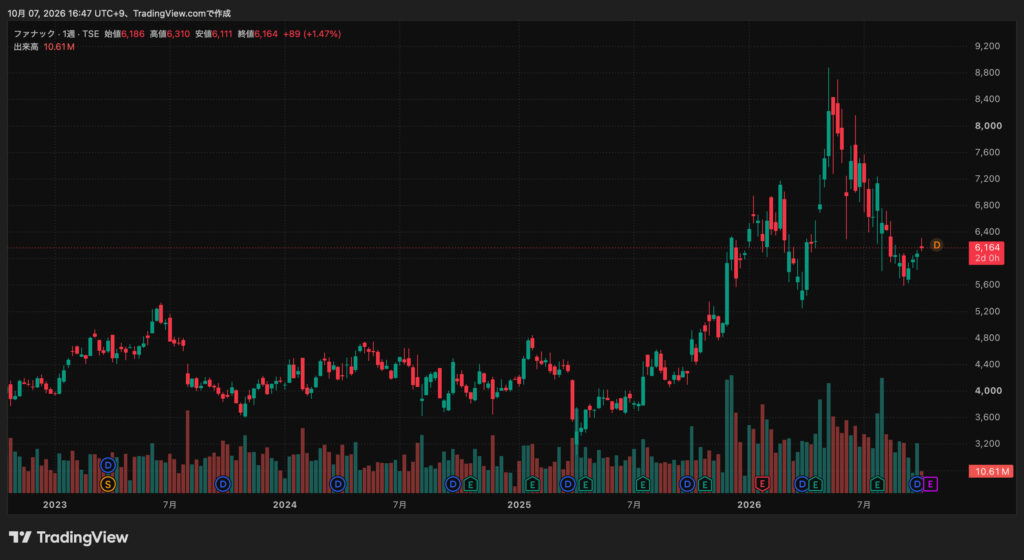The height and width of the screenshot is (560, 1024).
Task: Click the 7,200 price axis label
Action: [987, 179]
